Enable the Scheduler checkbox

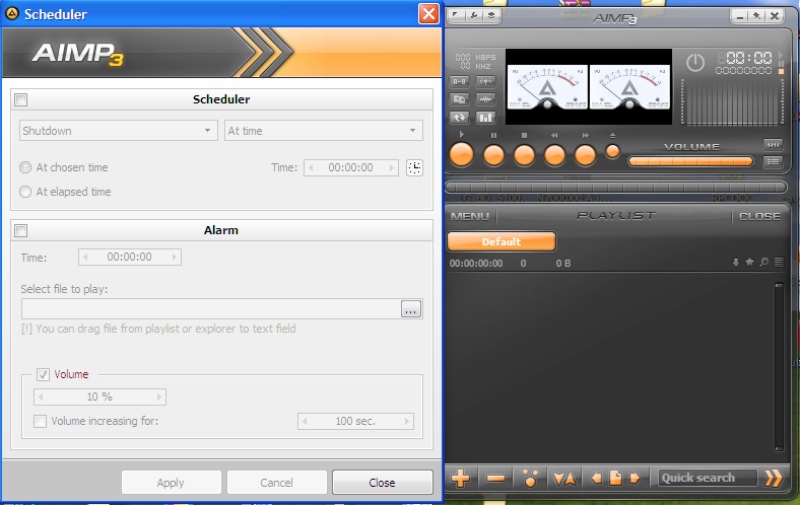21,99
